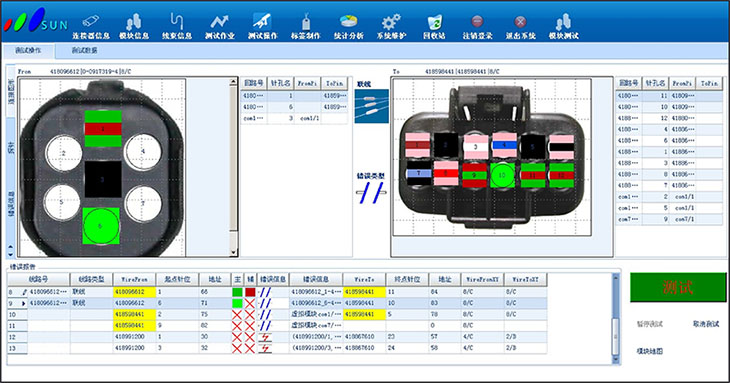Click the 联线 wire connection thumbnail
The image size is (730, 383).
coord(372,106)
